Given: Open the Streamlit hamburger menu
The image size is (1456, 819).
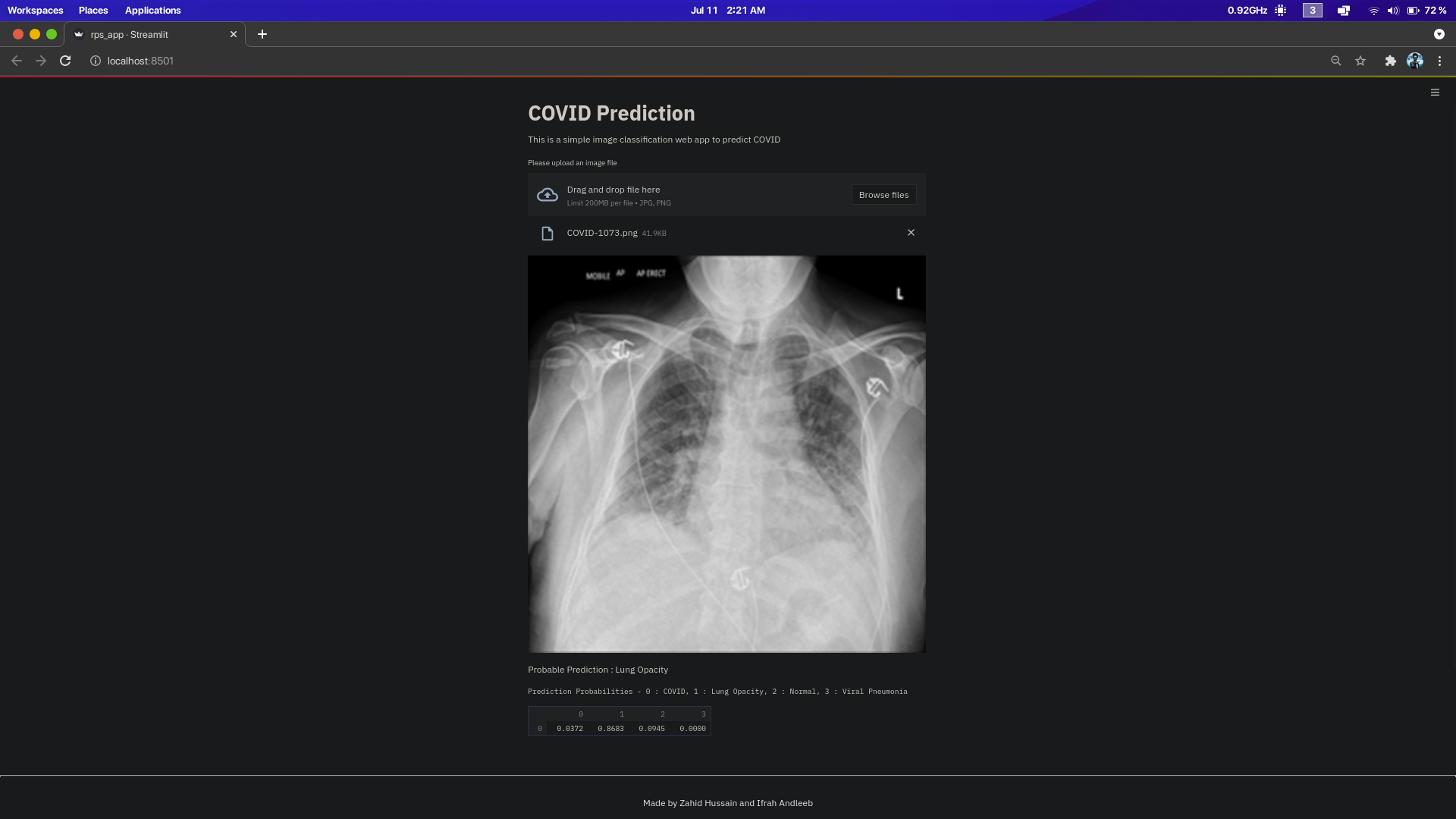Looking at the screenshot, I should pyautogui.click(x=1435, y=93).
